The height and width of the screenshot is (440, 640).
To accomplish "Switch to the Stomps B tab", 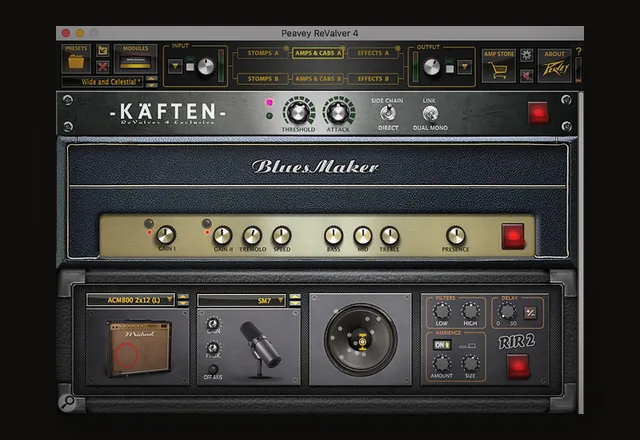I will [263, 79].
